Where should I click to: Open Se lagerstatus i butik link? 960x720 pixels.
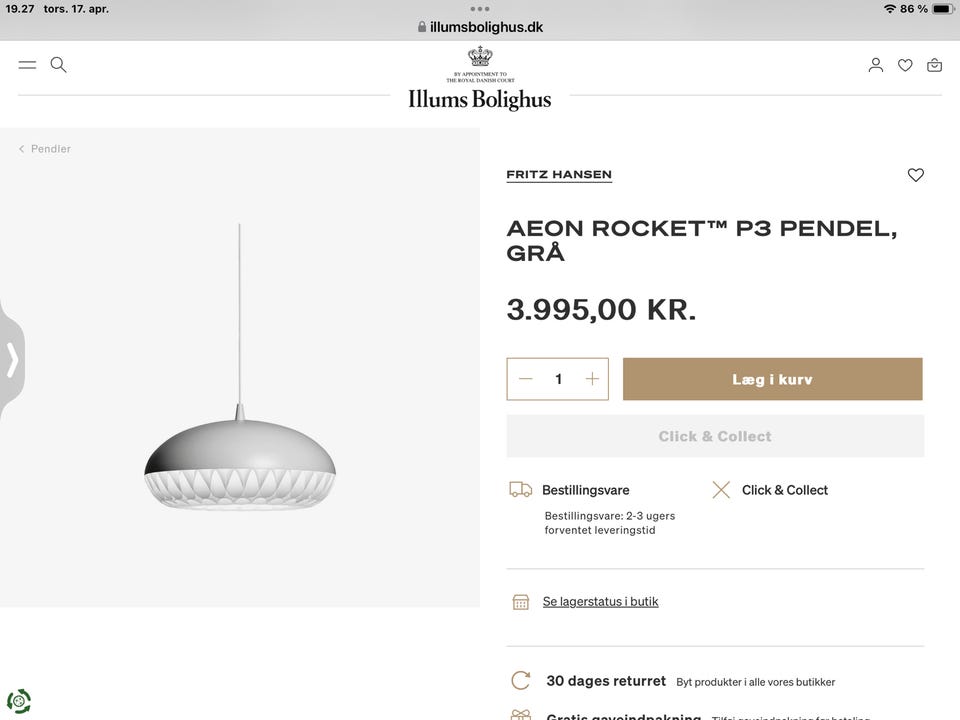click(600, 602)
